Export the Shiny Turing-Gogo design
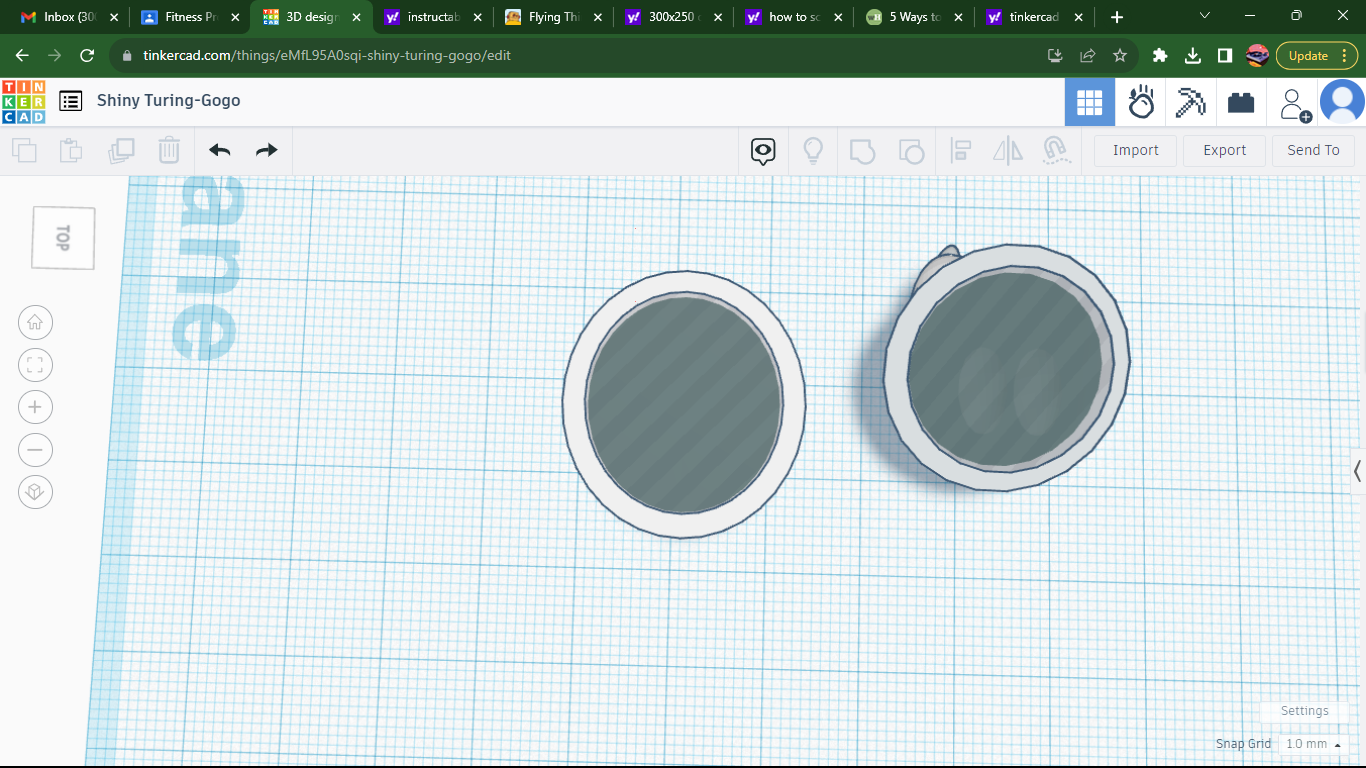 [x=1224, y=150]
